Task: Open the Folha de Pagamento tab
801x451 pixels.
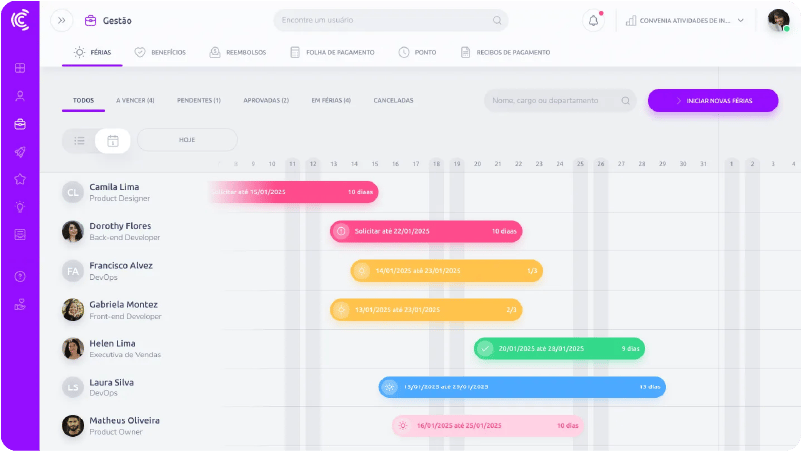Action: coord(332,52)
